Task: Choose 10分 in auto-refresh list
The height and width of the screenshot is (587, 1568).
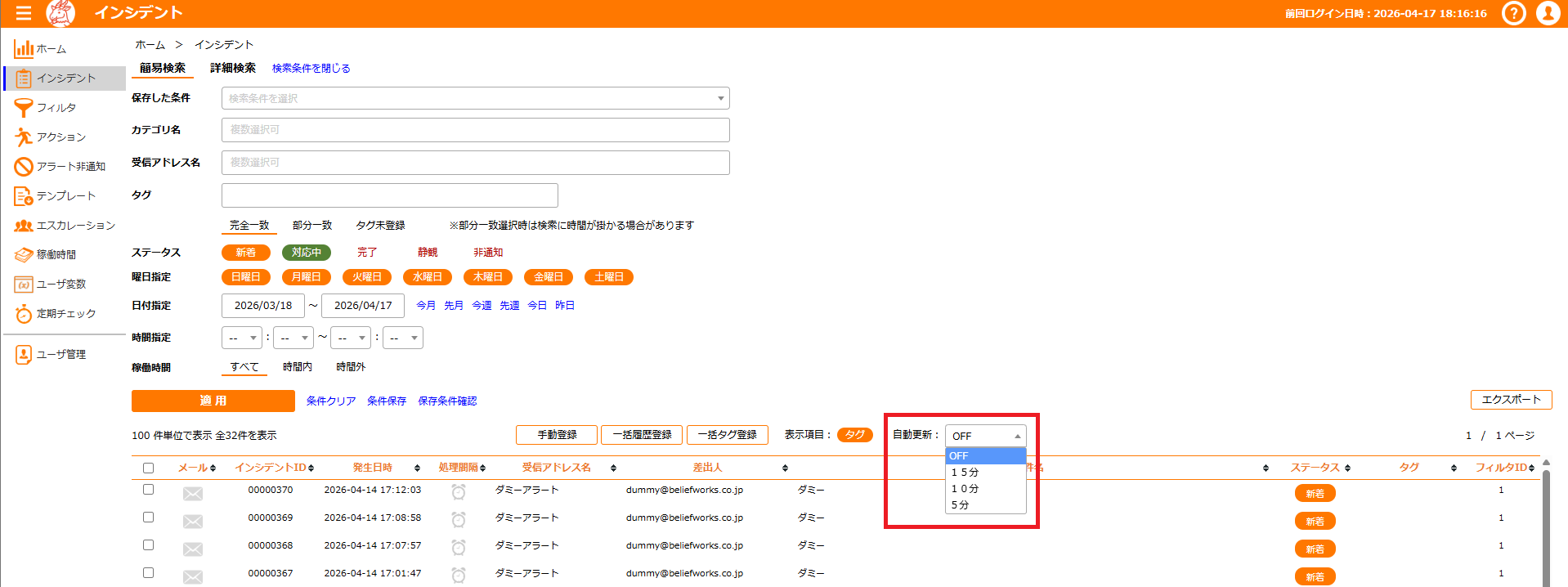Action: [x=986, y=489]
